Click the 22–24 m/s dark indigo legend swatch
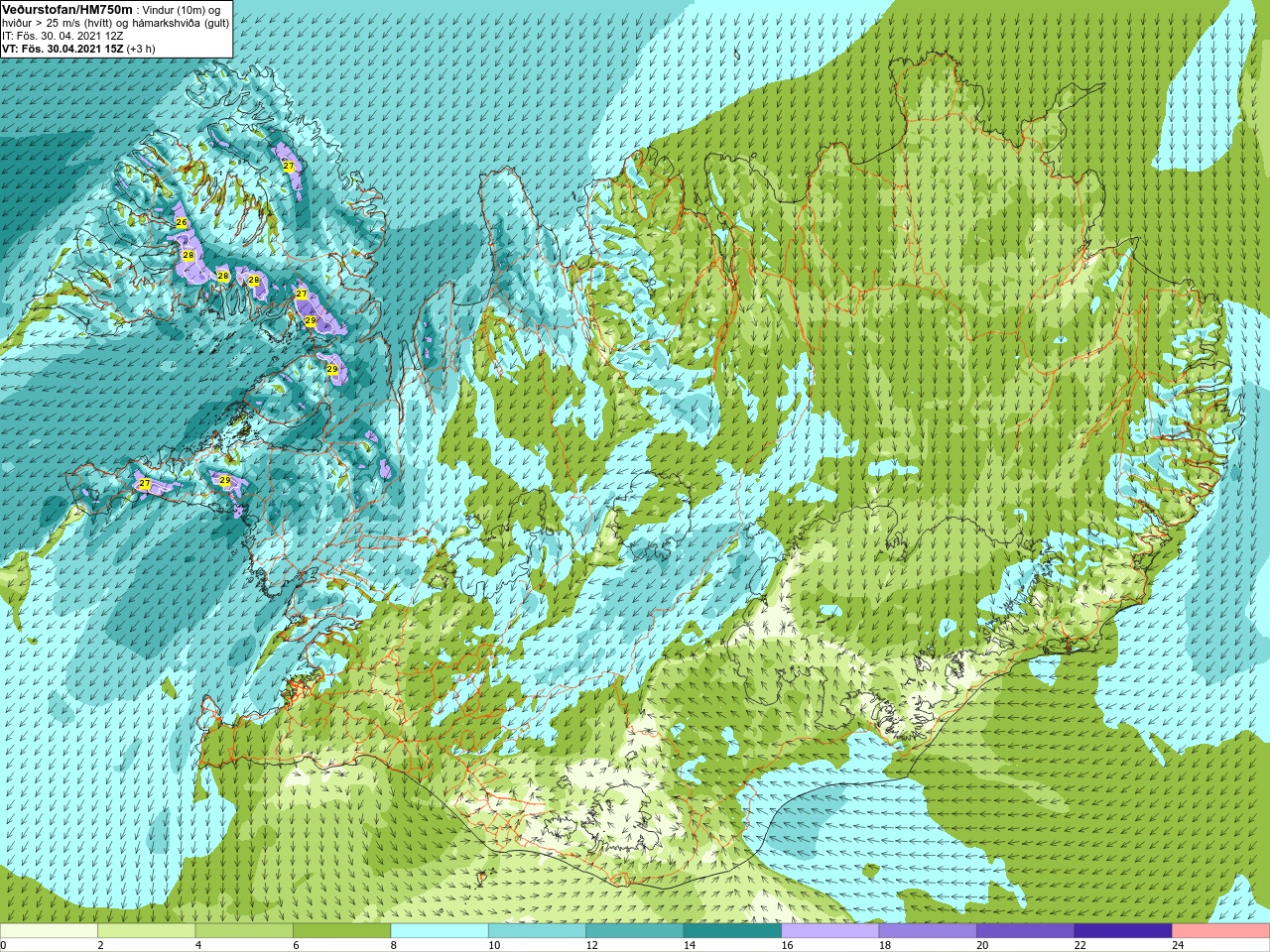 point(1123,931)
